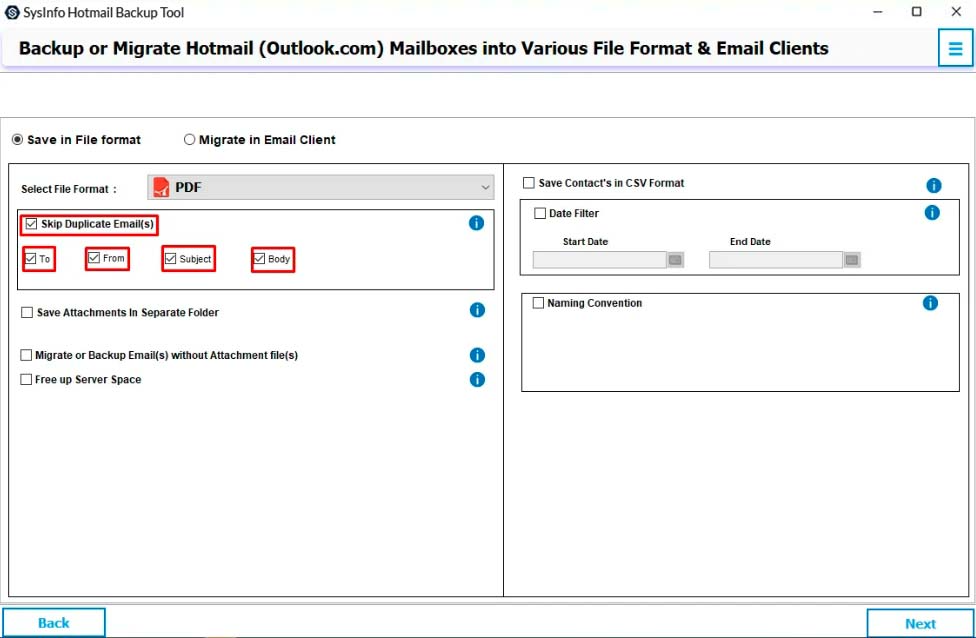976x638 pixels.
Task: Click info icon for Date Filter
Action: pyautogui.click(x=932, y=213)
